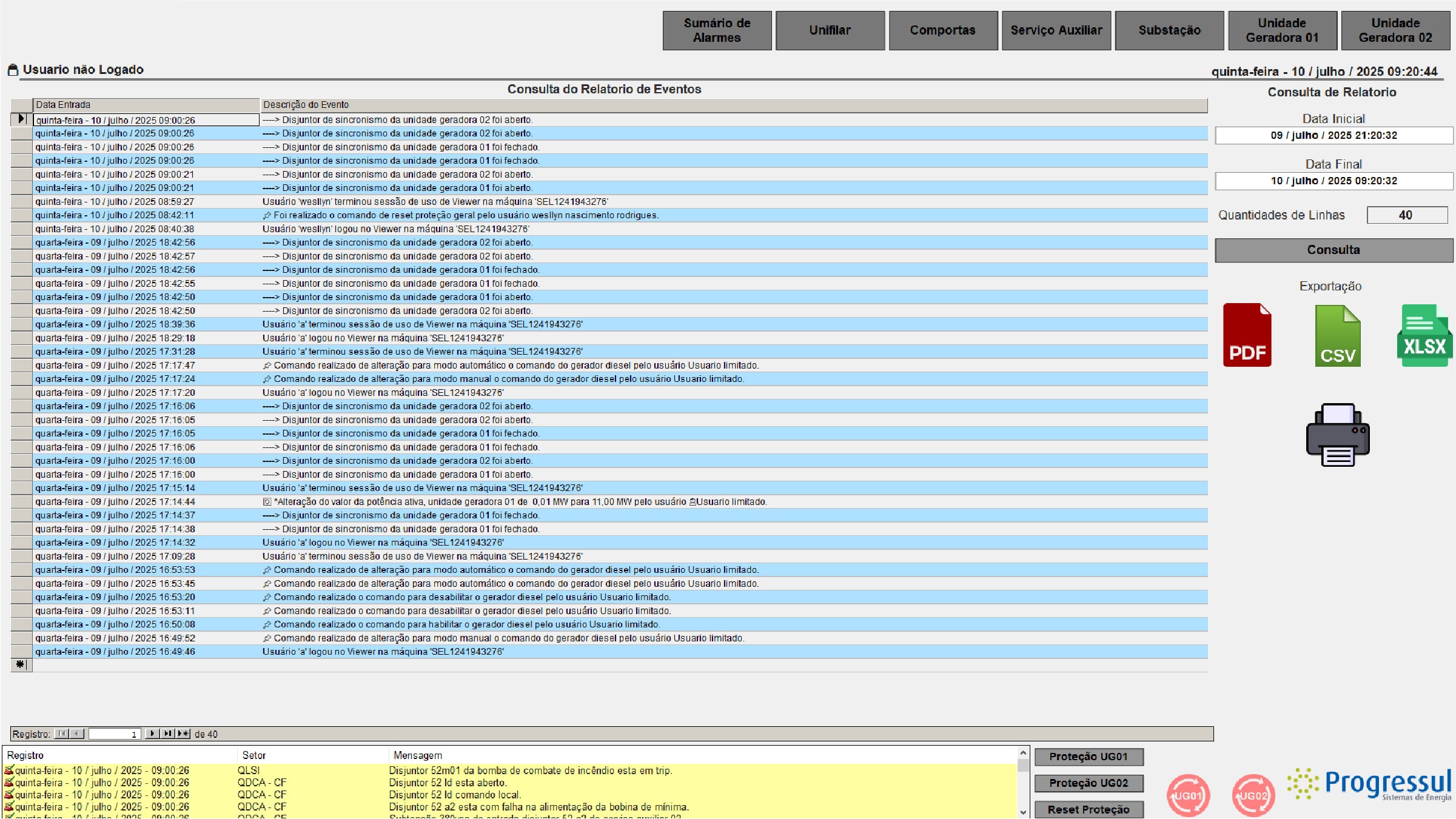This screenshot has width=1456, height=819.
Task: Open Sumário de Alarmes screen
Action: point(717,30)
